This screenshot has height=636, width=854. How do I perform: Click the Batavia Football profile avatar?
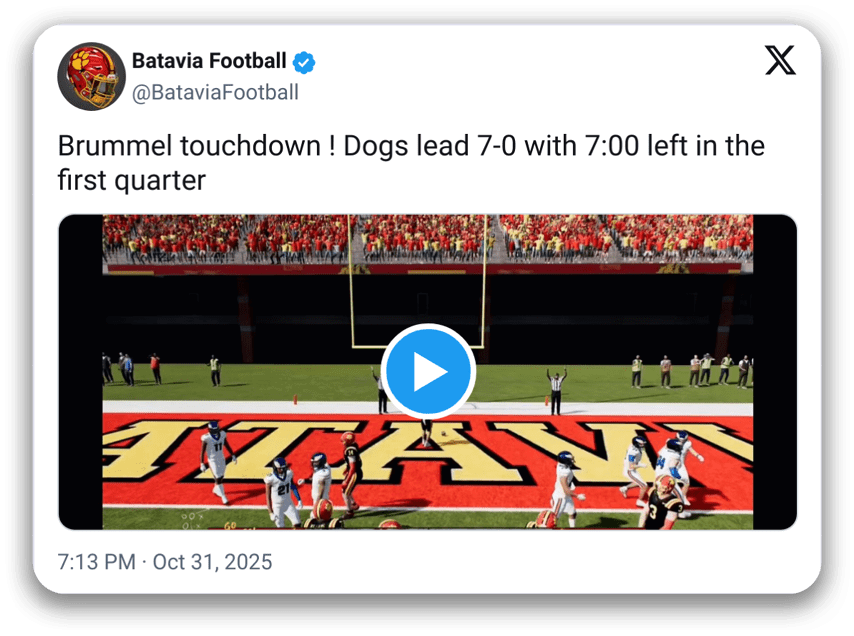(x=91, y=77)
